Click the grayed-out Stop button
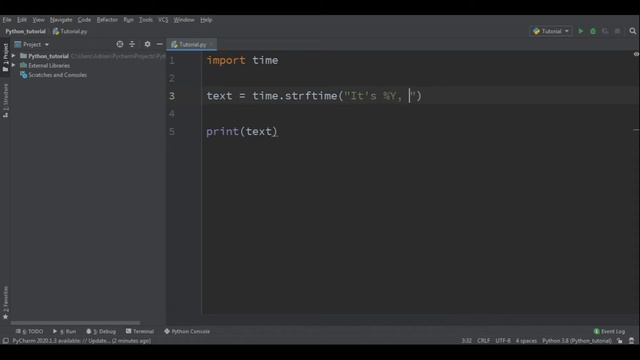 point(618,31)
